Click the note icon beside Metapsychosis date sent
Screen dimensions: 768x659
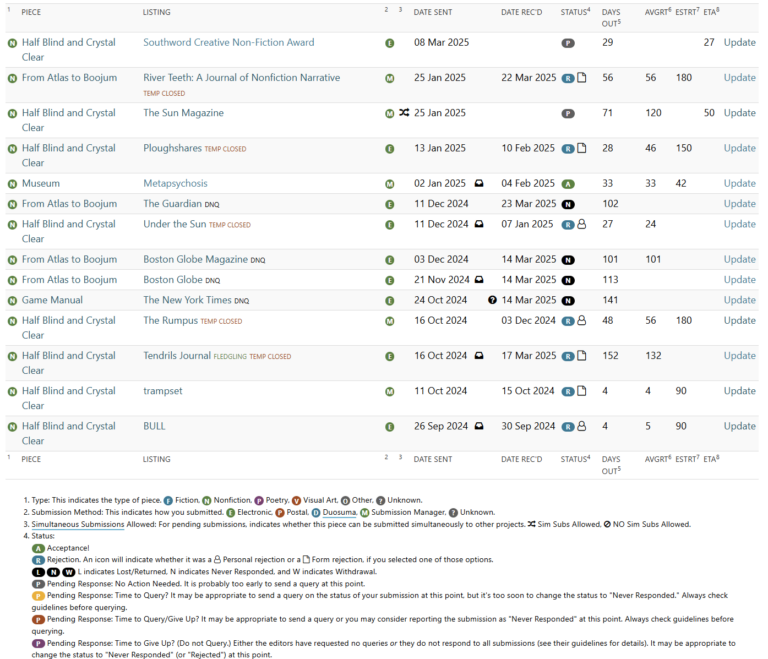tap(479, 184)
